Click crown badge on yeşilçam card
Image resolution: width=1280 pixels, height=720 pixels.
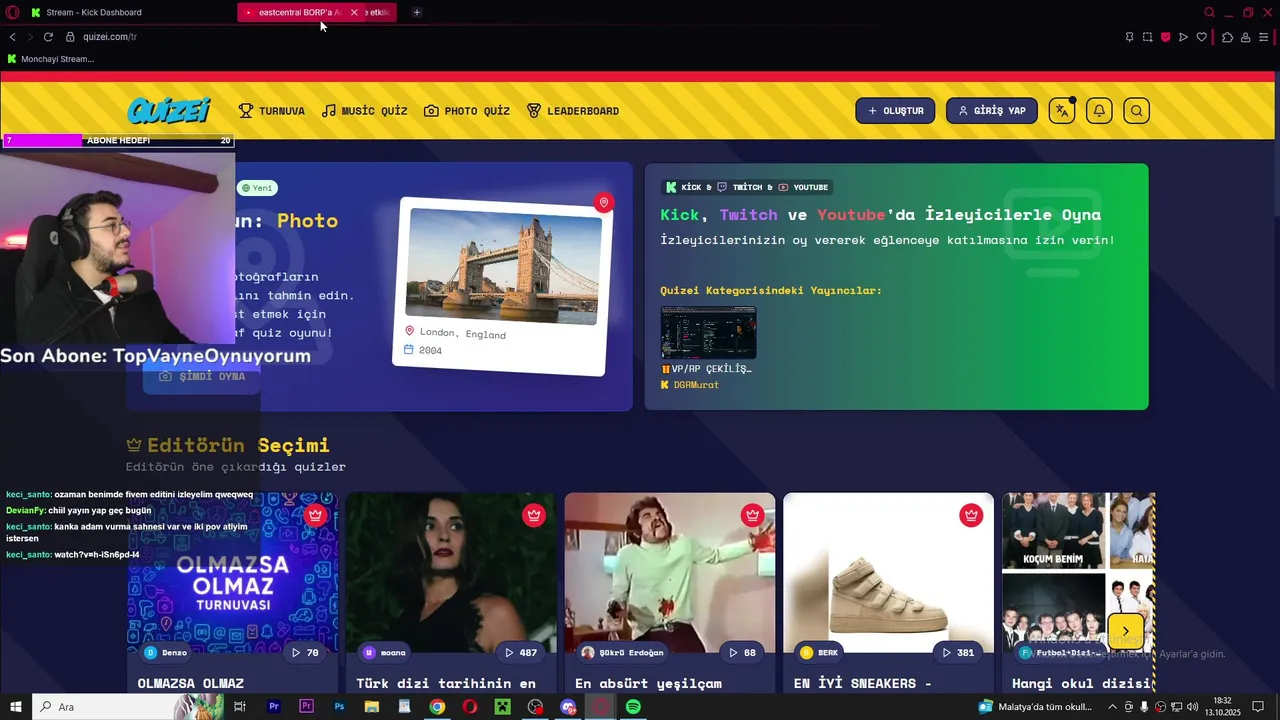pos(752,515)
